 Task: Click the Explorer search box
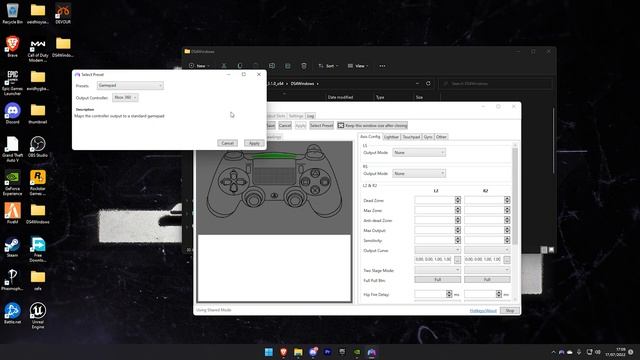pos(496,84)
